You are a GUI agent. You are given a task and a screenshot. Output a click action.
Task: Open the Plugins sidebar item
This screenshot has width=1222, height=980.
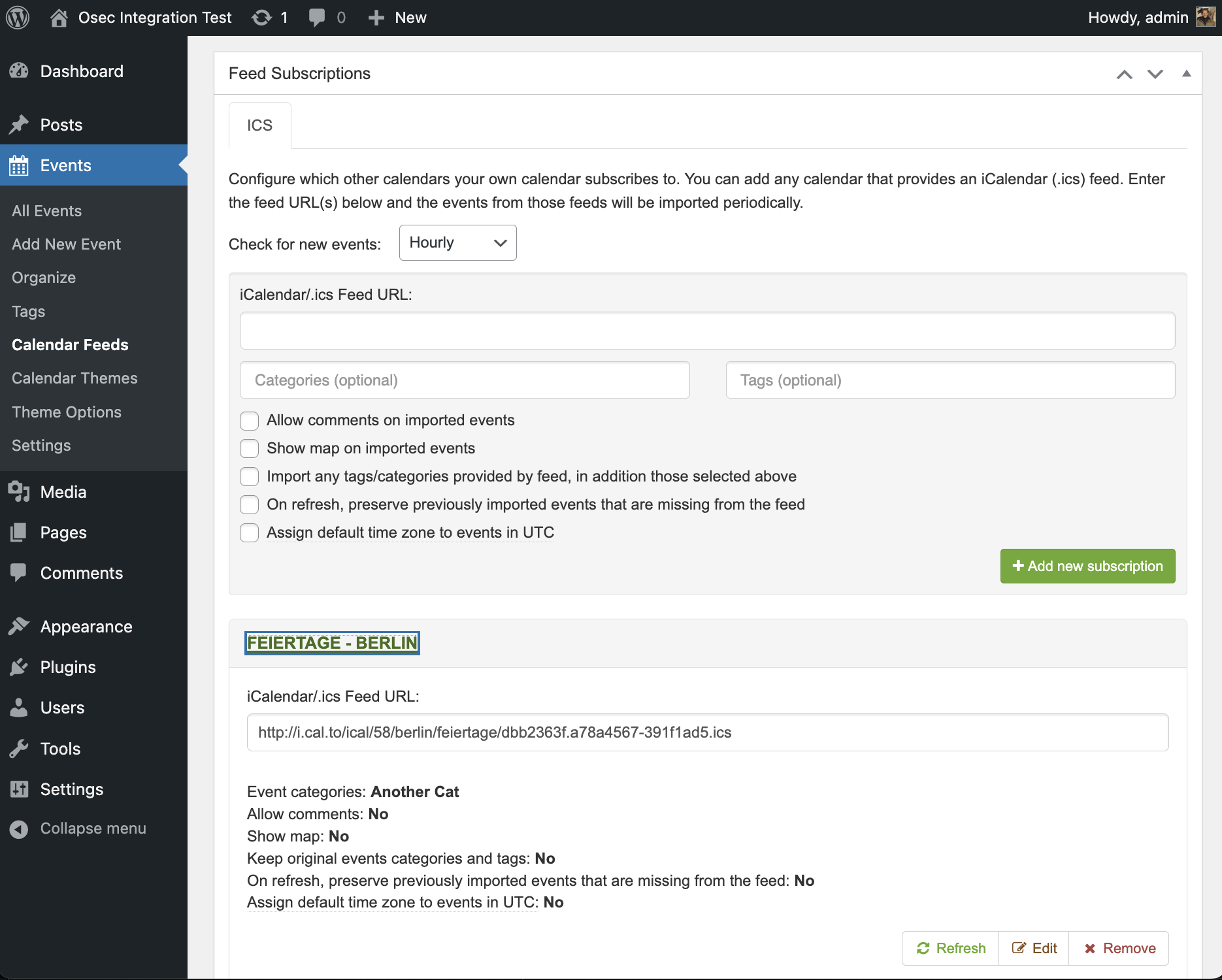tap(68, 667)
